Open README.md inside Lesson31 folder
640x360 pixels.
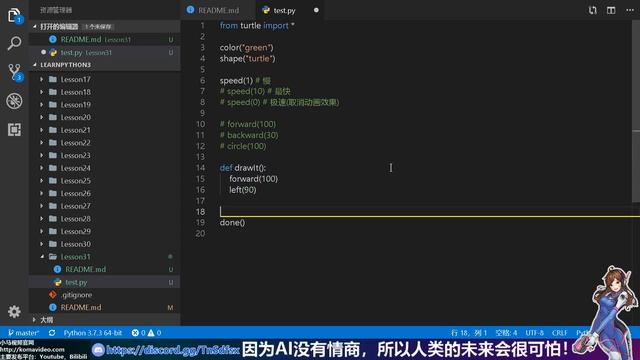[104, 269]
